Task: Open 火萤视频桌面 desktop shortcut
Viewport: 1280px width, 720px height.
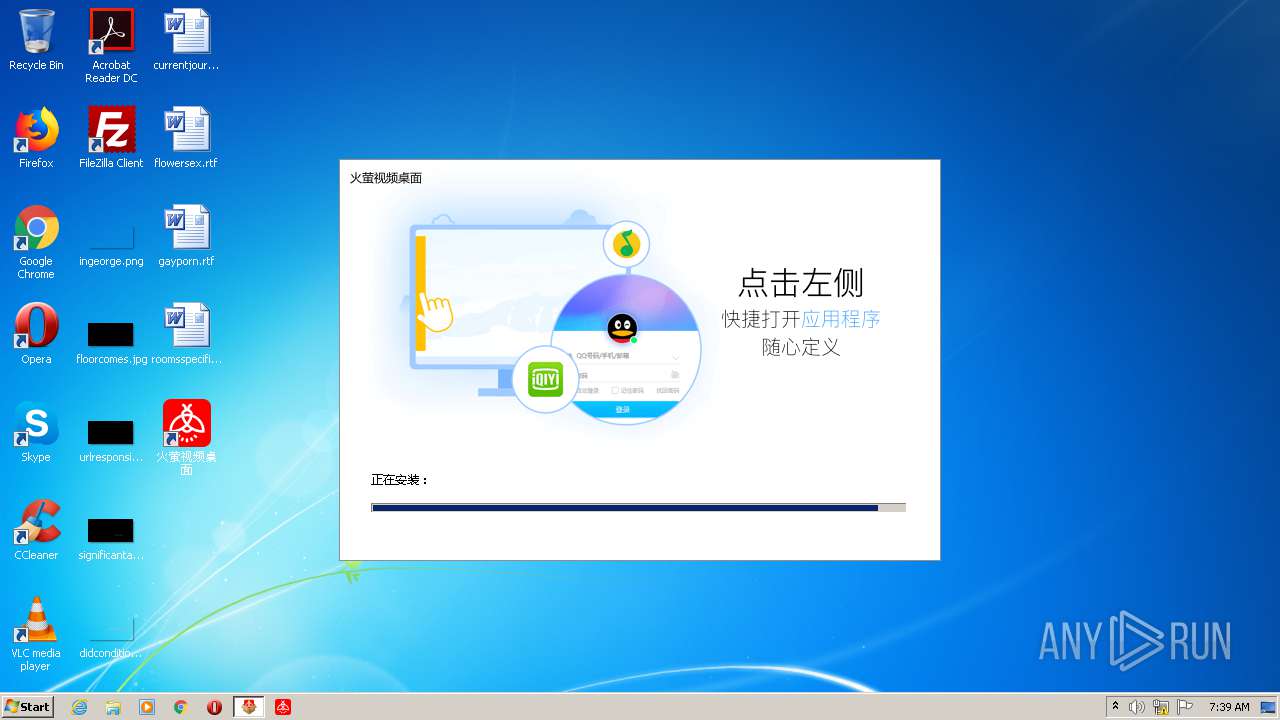Action: pos(186,438)
